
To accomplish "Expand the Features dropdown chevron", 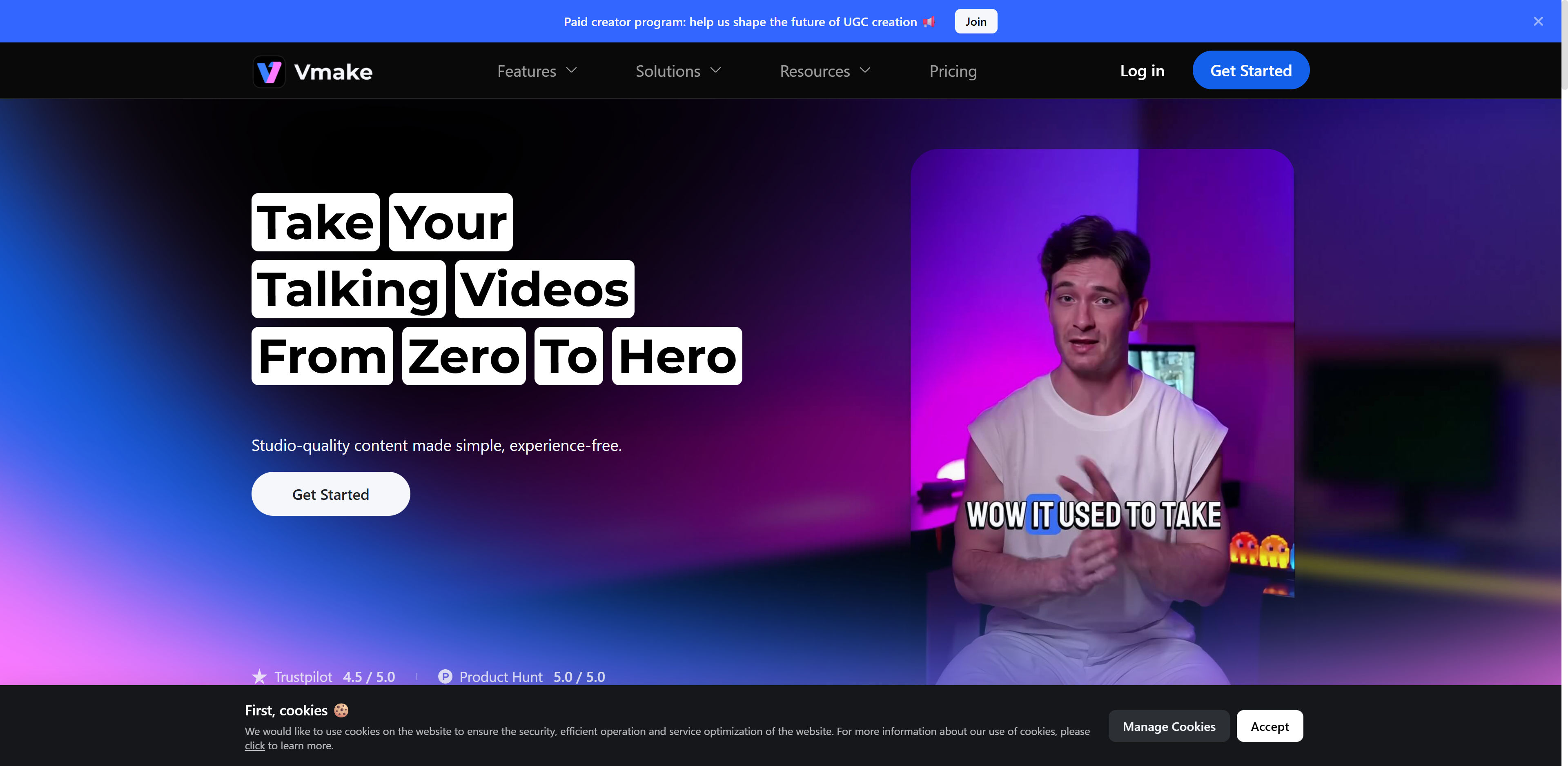I will [572, 71].
